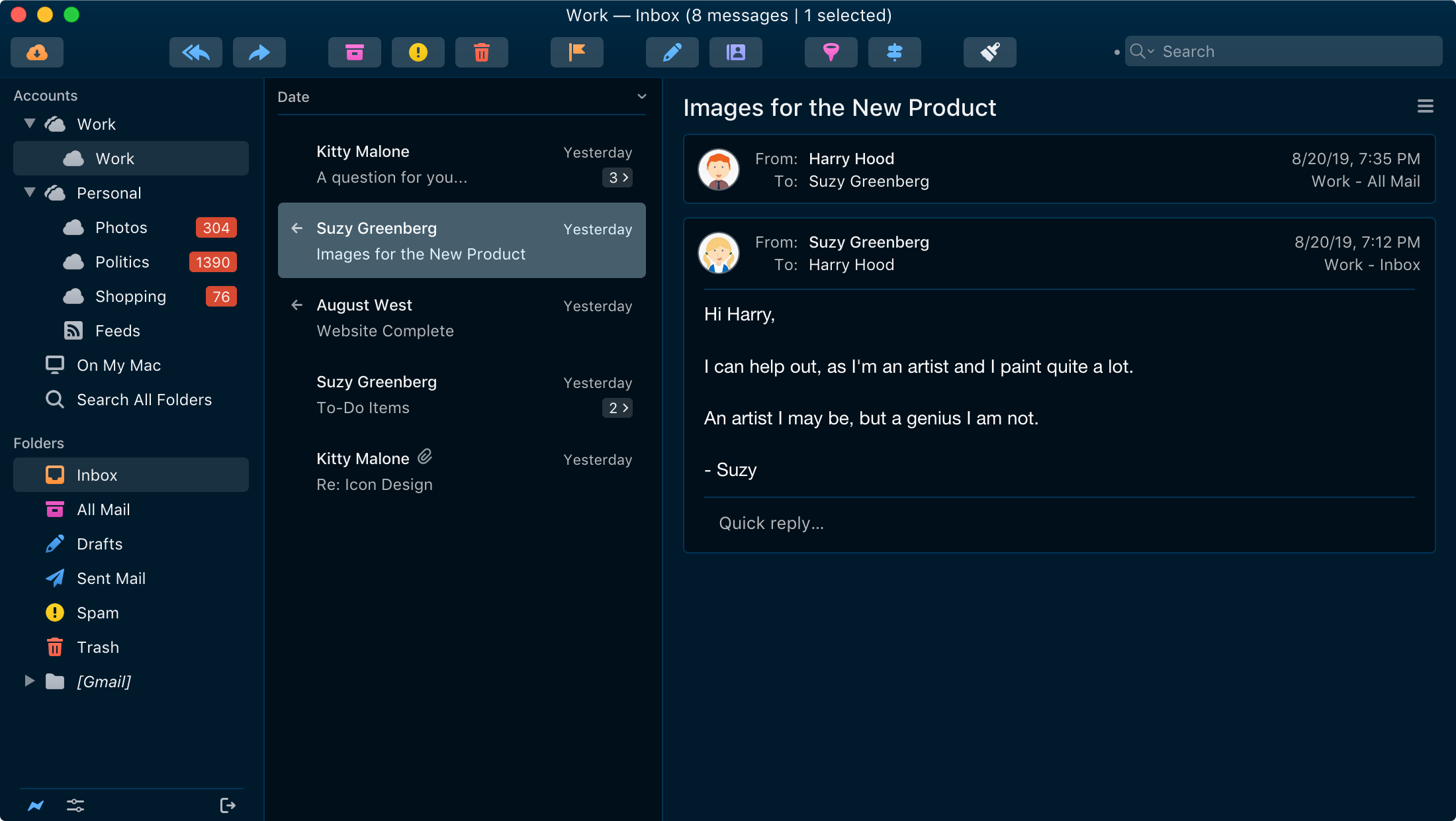Open the Date sort dropdown
Screen dimensions: 1456x821
pyautogui.click(x=641, y=97)
